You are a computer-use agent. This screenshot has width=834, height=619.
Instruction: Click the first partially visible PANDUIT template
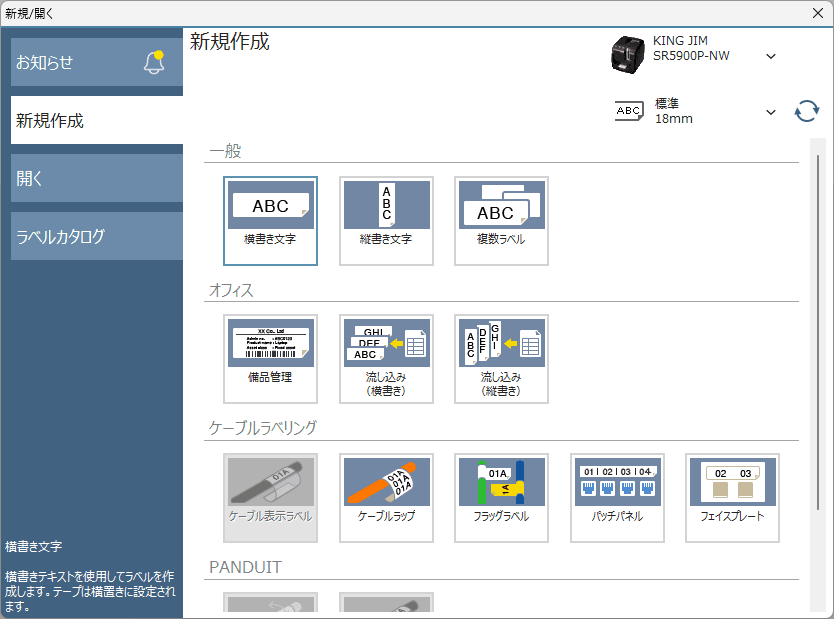(x=270, y=603)
